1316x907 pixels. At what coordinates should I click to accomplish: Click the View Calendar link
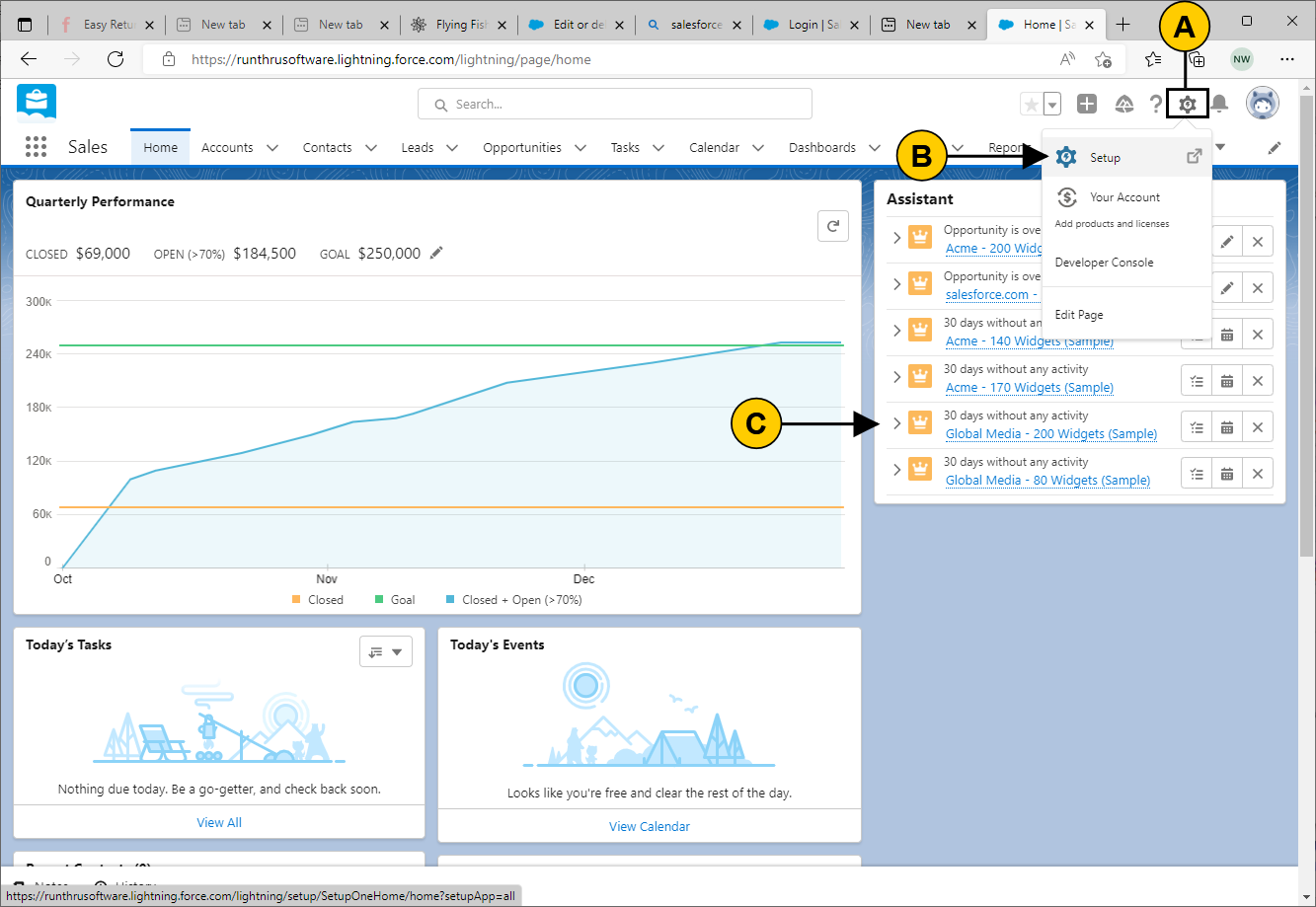649,826
